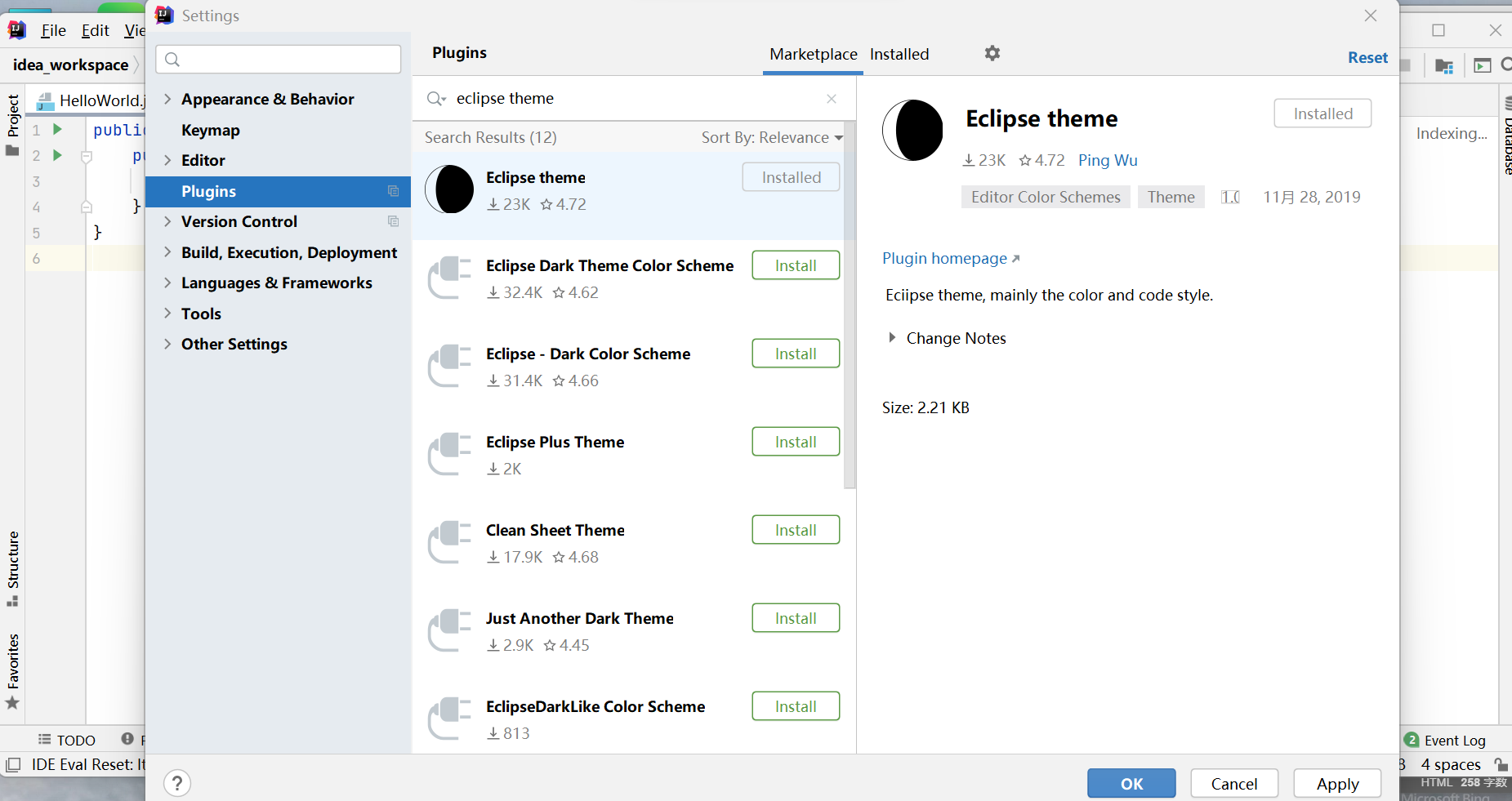Click the Eclipse Dark Theme Color Scheme plug icon

pyautogui.click(x=449, y=278)
